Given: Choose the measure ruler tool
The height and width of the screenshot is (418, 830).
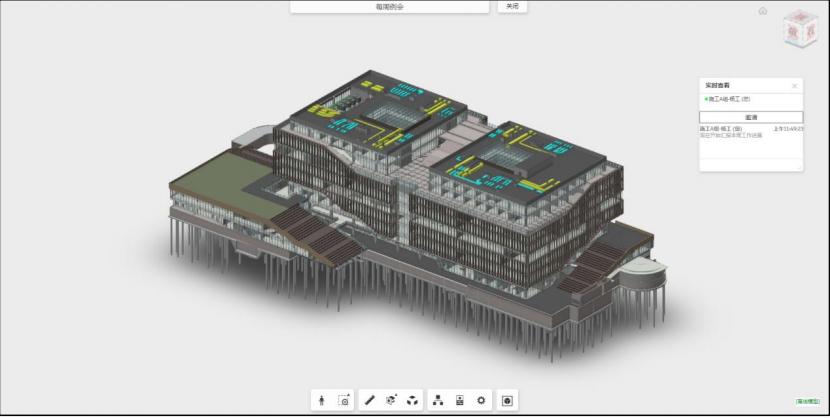Looking at the screenshot, I should [x=370, y=401].
